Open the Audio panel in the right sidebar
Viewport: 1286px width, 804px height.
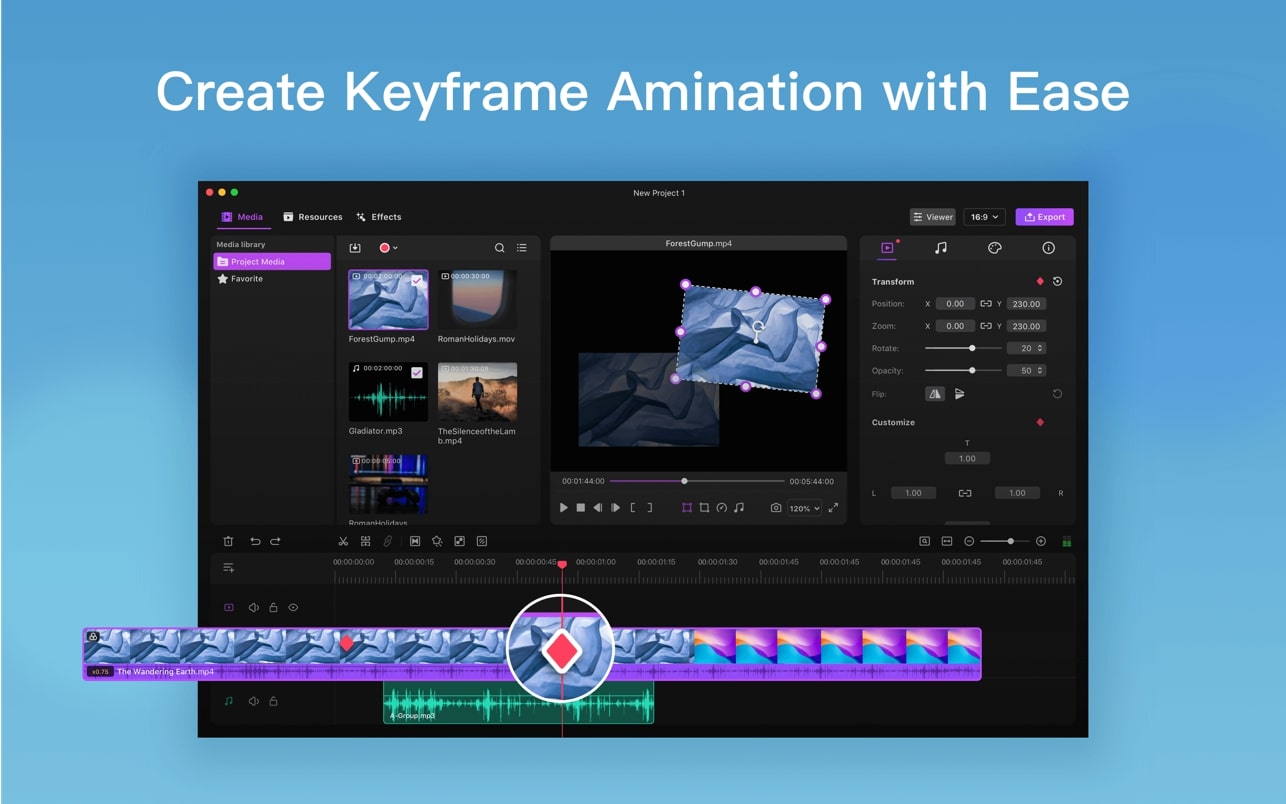tap(941, 247)
